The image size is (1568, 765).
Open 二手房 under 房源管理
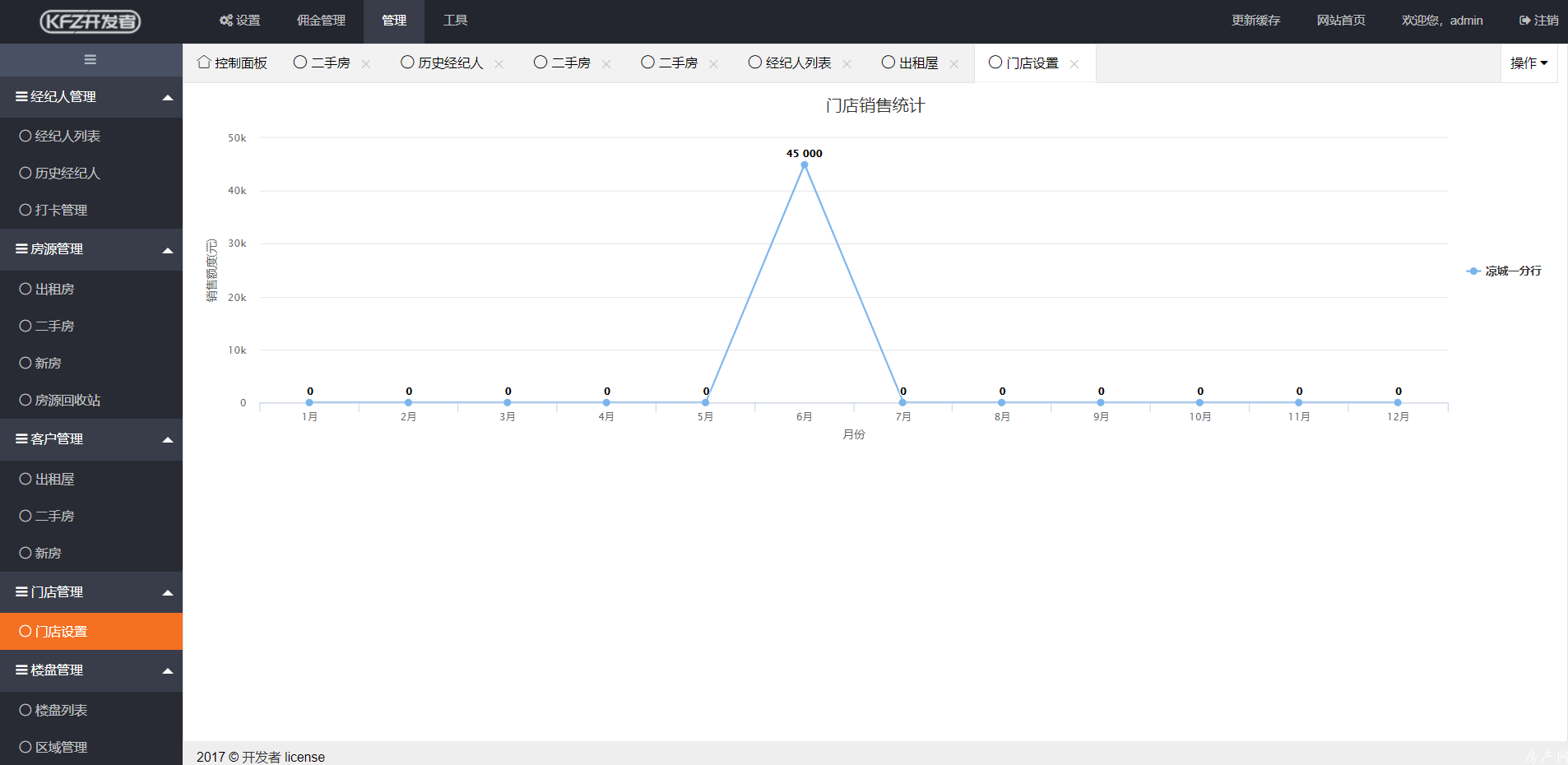91,327
